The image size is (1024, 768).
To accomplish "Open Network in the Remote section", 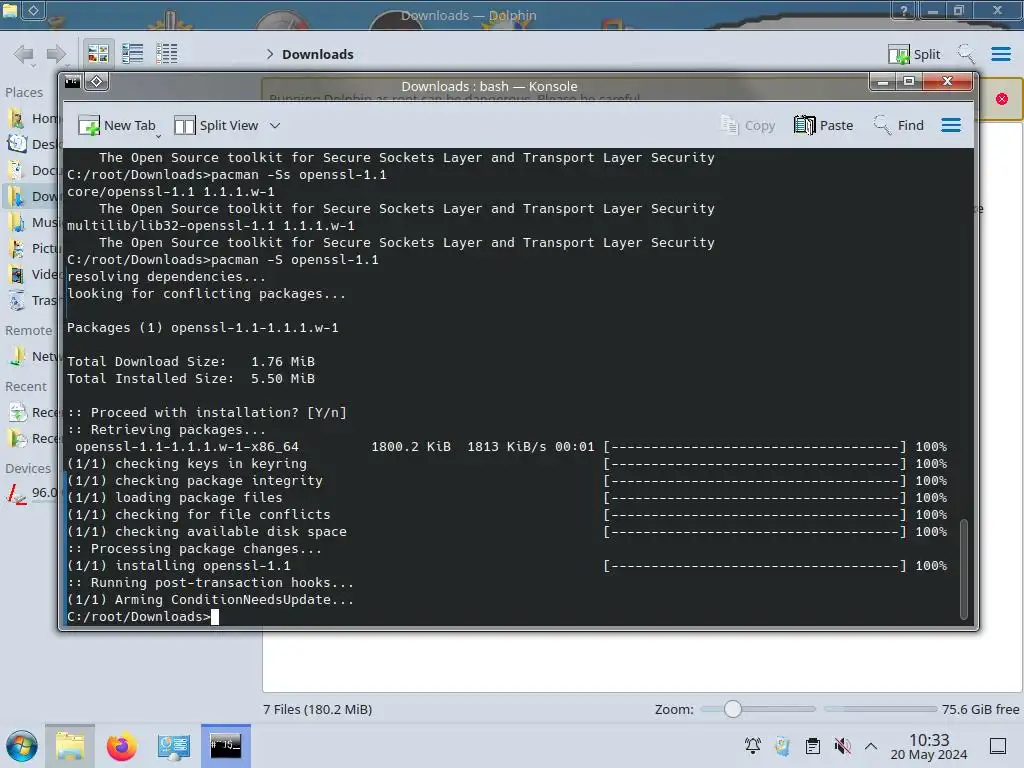I will (31, 357).
